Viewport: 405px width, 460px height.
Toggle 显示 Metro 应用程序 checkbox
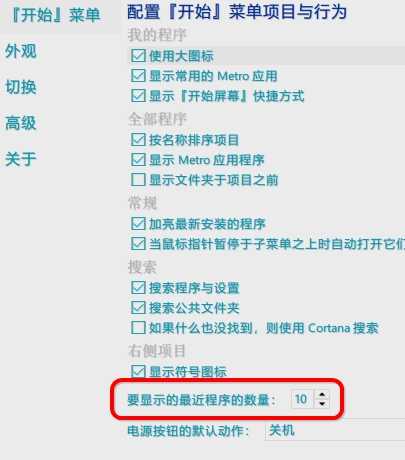pyautogui.click(x=138, y=160)
